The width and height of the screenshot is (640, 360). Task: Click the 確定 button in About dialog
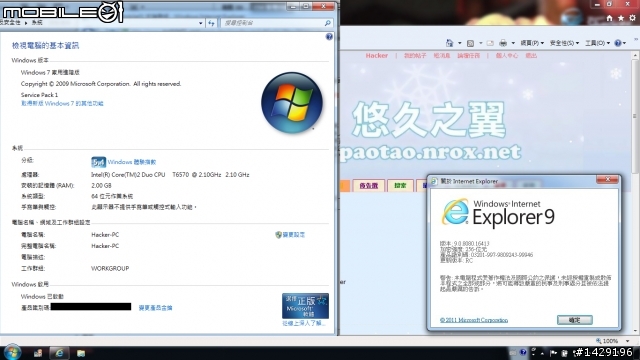575,320
